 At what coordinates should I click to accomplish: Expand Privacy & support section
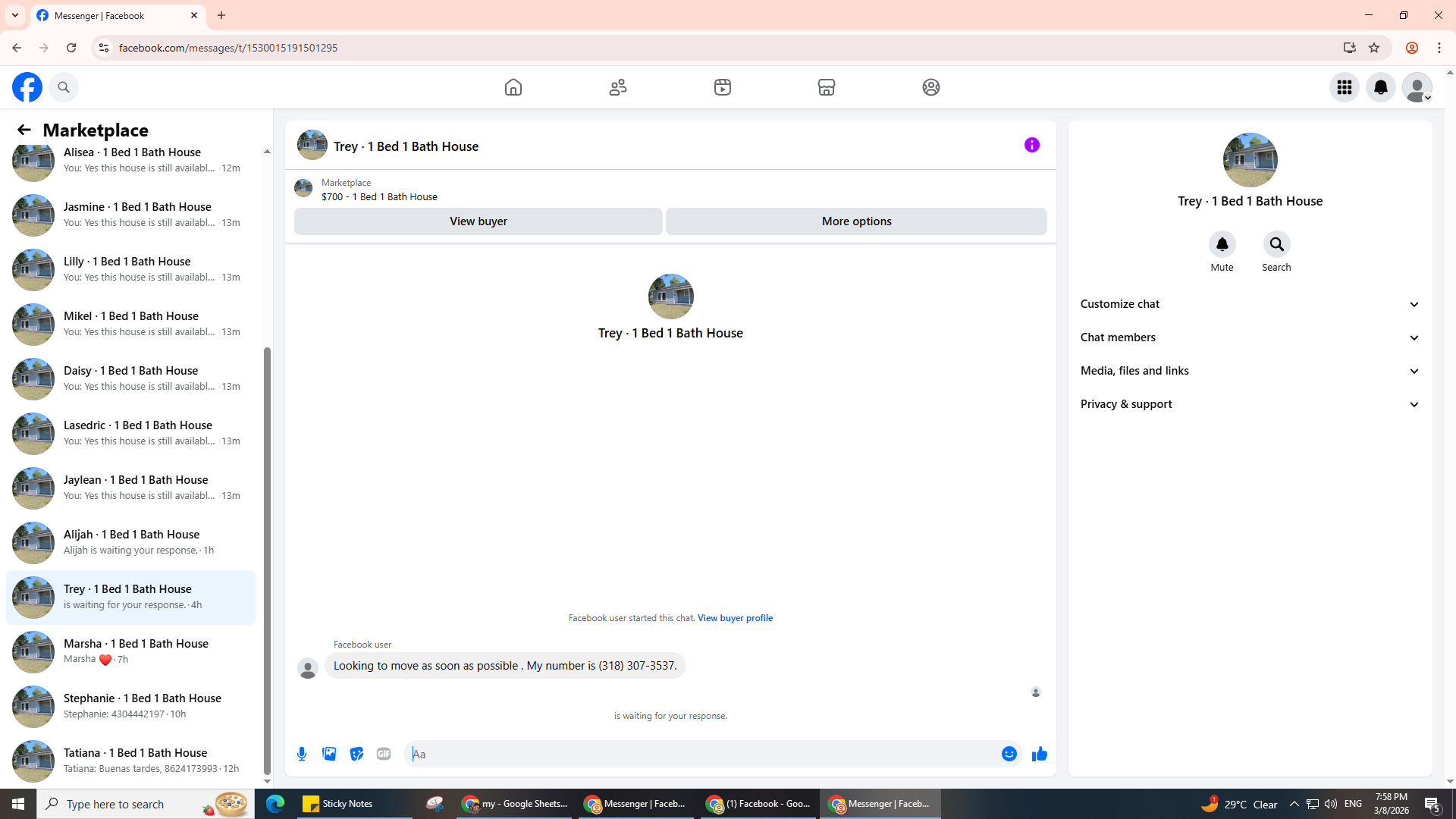click(x=1249, y=404)
